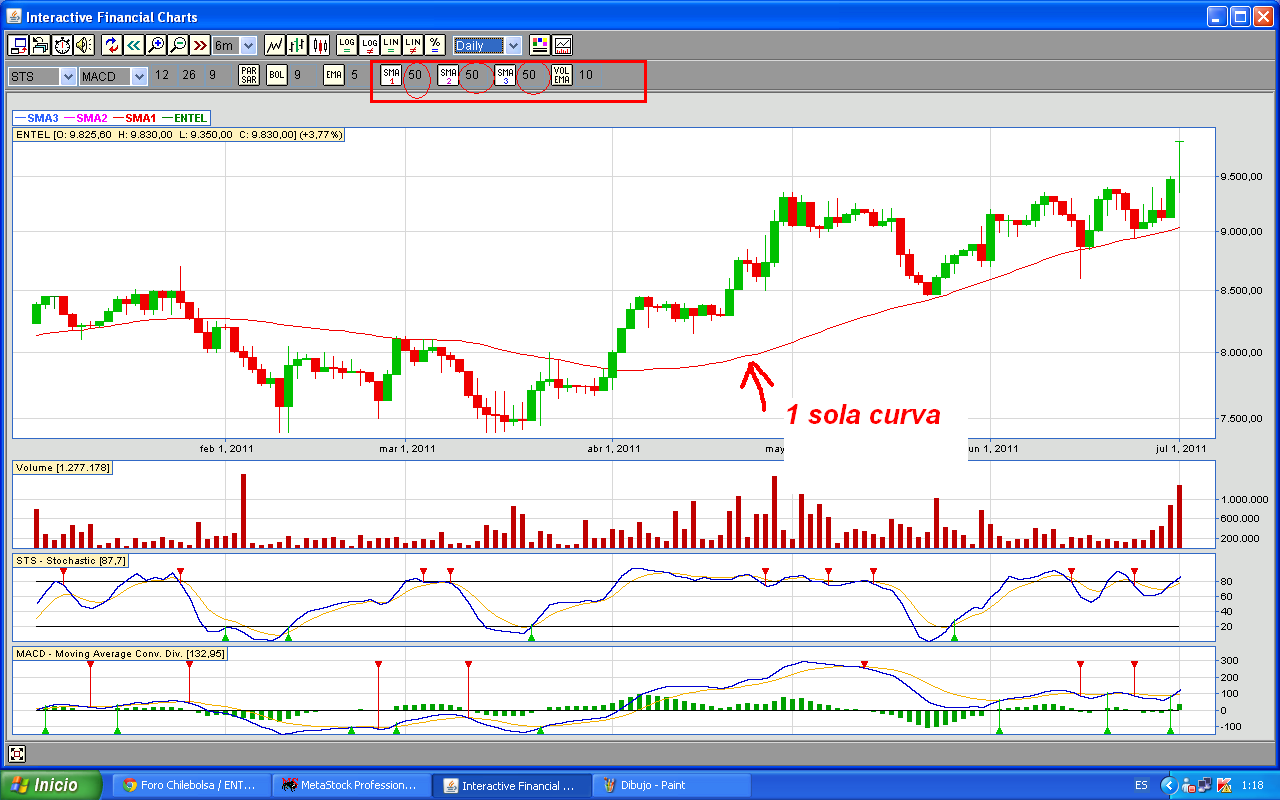This screenshot has height=800, width=1280.
Task: Toggle the SMA 1 indicator
Action: pos(391,75)
